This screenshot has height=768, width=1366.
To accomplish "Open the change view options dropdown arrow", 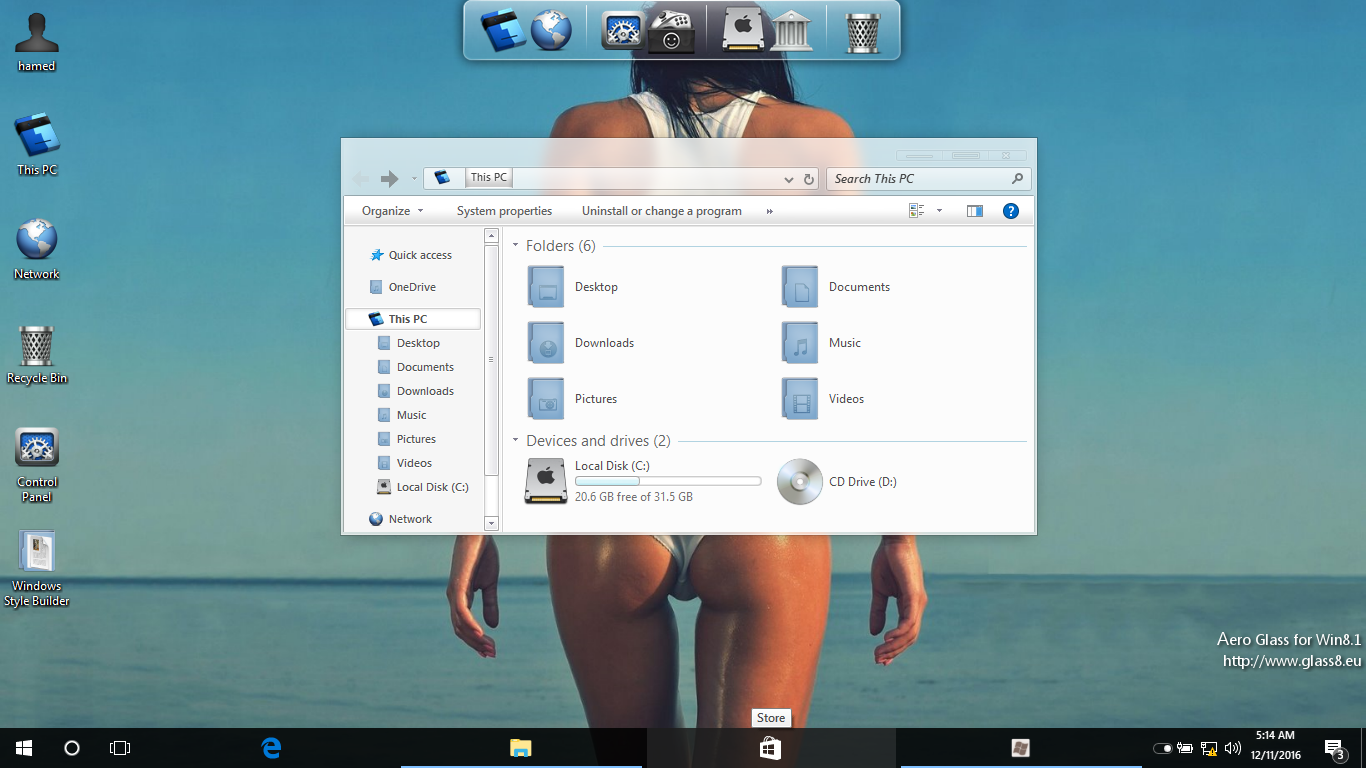I will coord(939,211).
